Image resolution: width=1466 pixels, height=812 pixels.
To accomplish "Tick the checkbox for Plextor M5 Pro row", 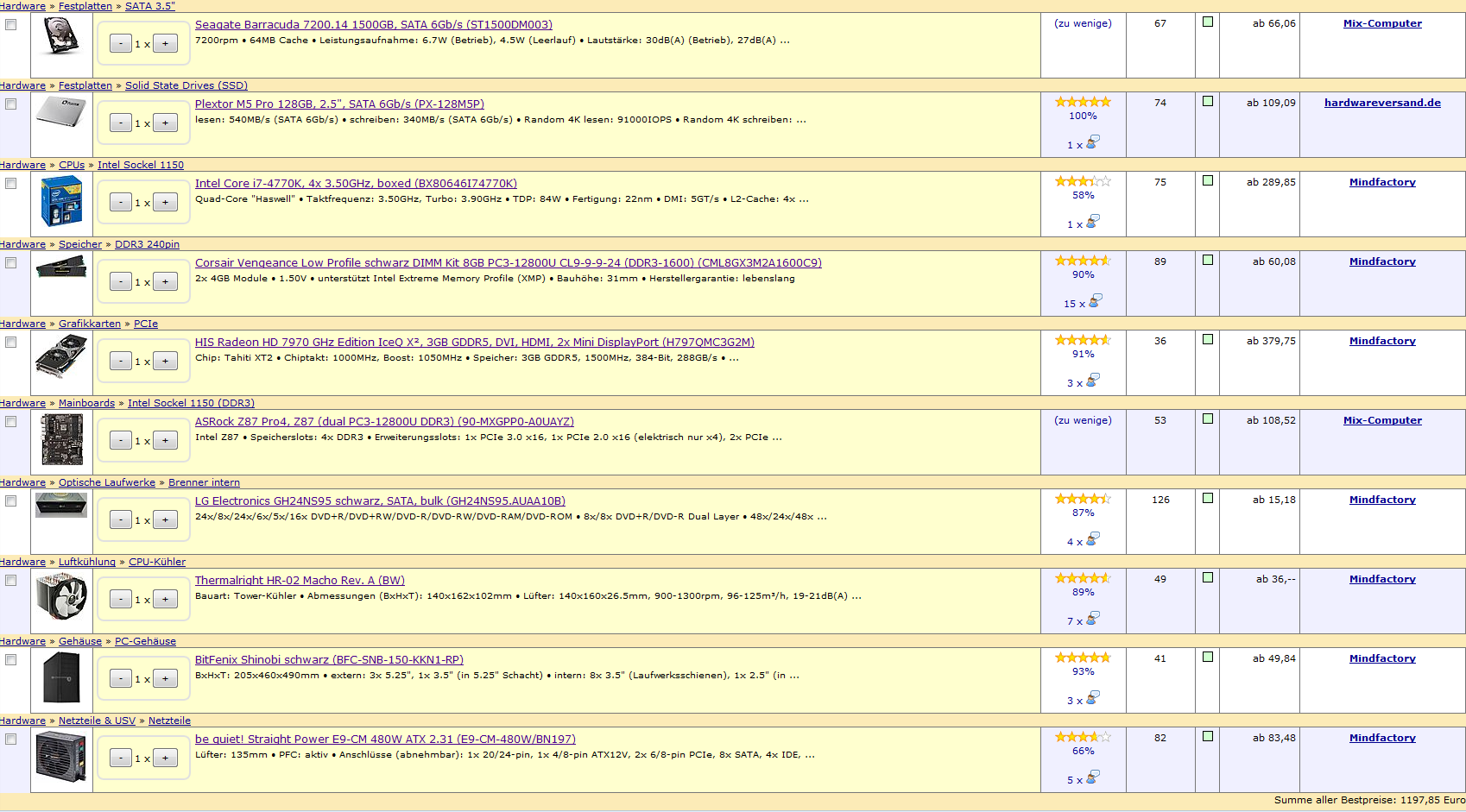I will pos(11,104).
